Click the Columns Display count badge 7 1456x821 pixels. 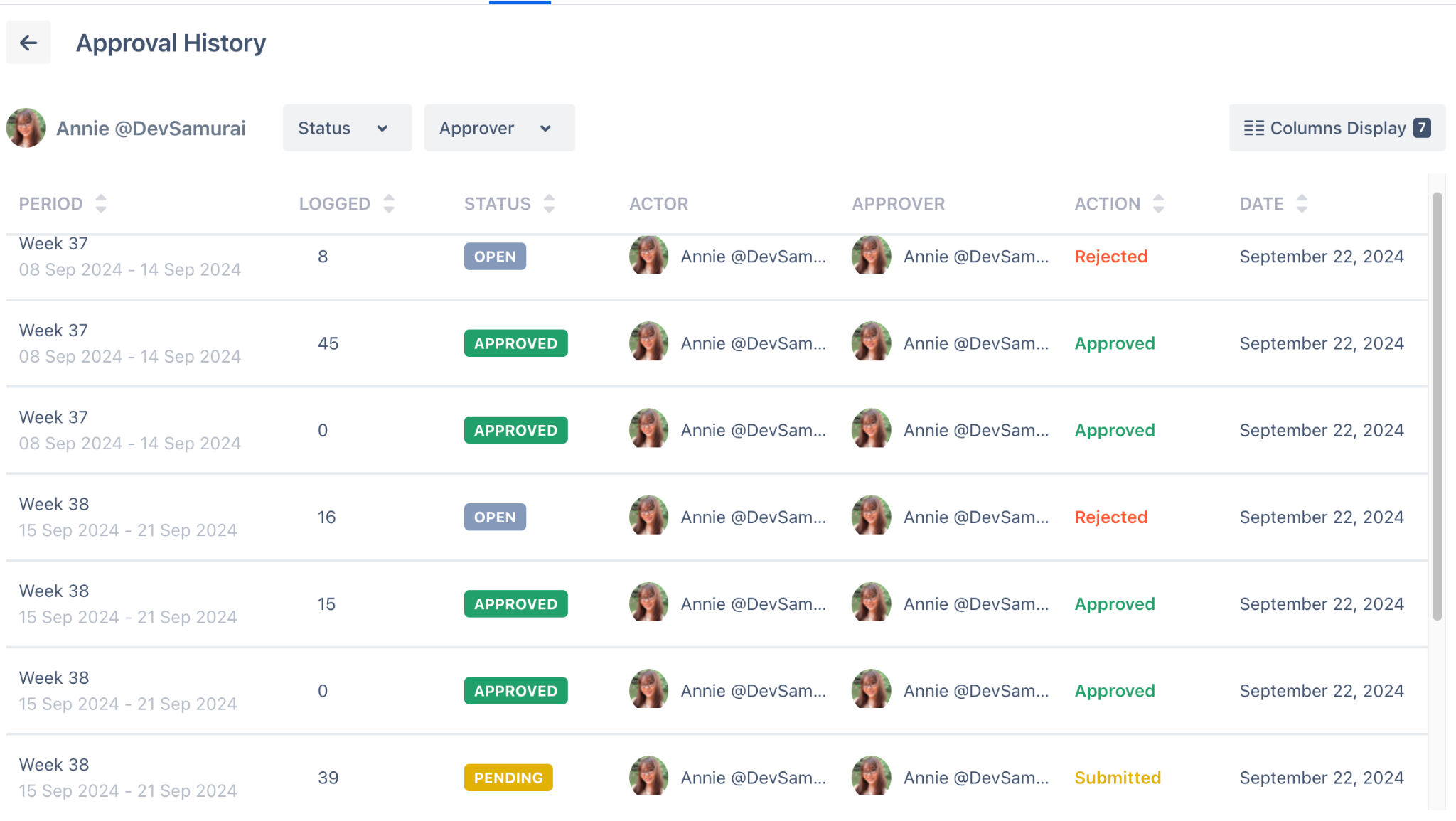coord(1422,128)
